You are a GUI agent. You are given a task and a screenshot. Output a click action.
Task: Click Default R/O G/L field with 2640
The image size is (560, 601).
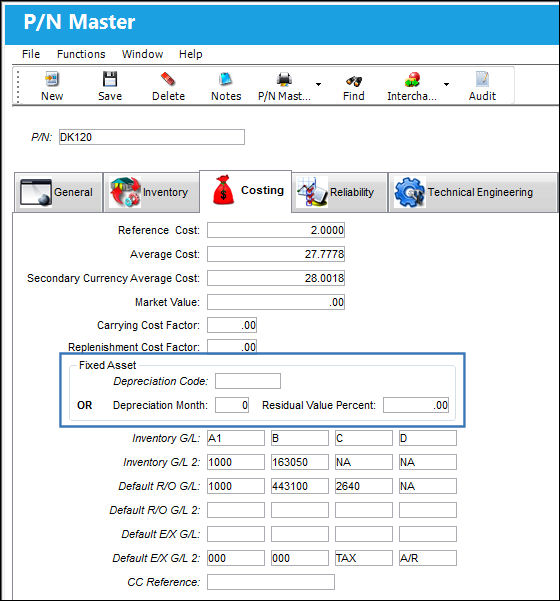click(x=364, y=486)
